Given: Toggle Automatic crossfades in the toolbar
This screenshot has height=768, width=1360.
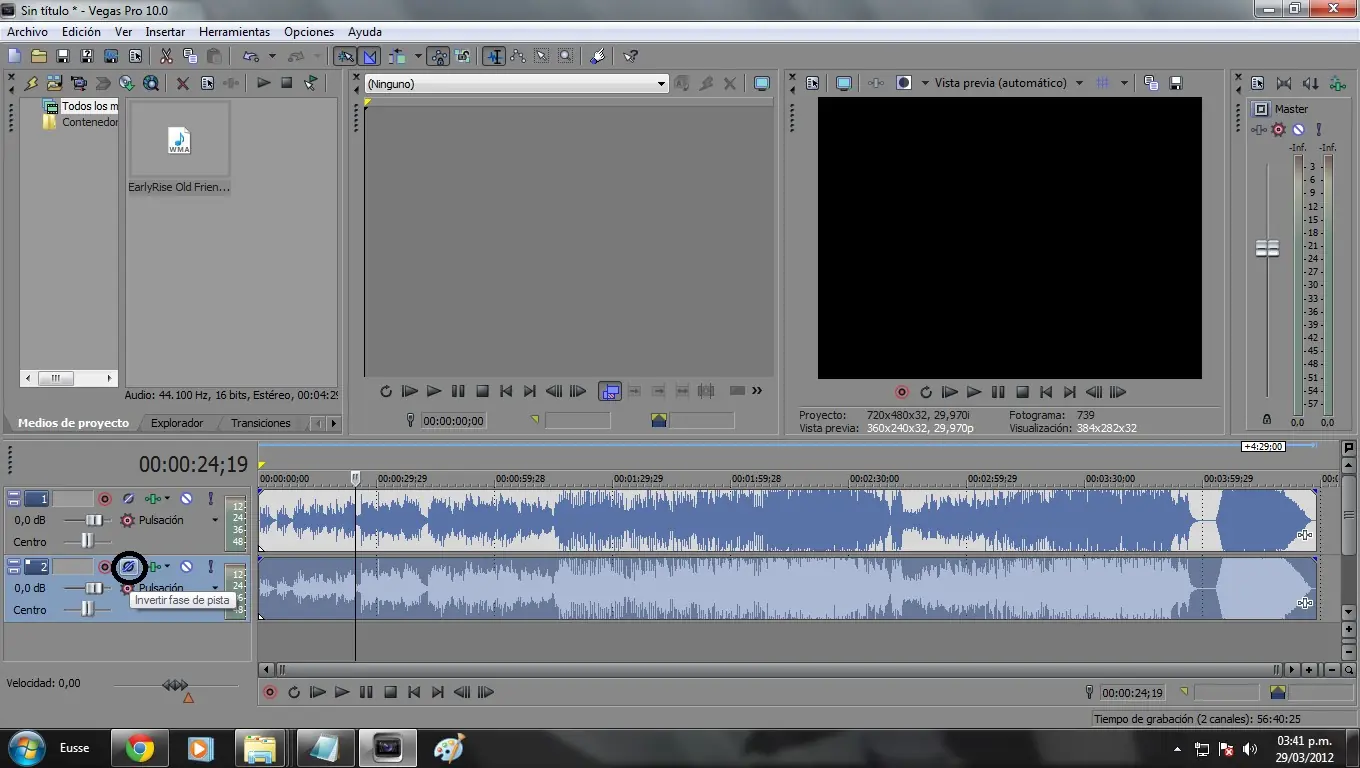Looking at the screenshot, I should 369,57.
